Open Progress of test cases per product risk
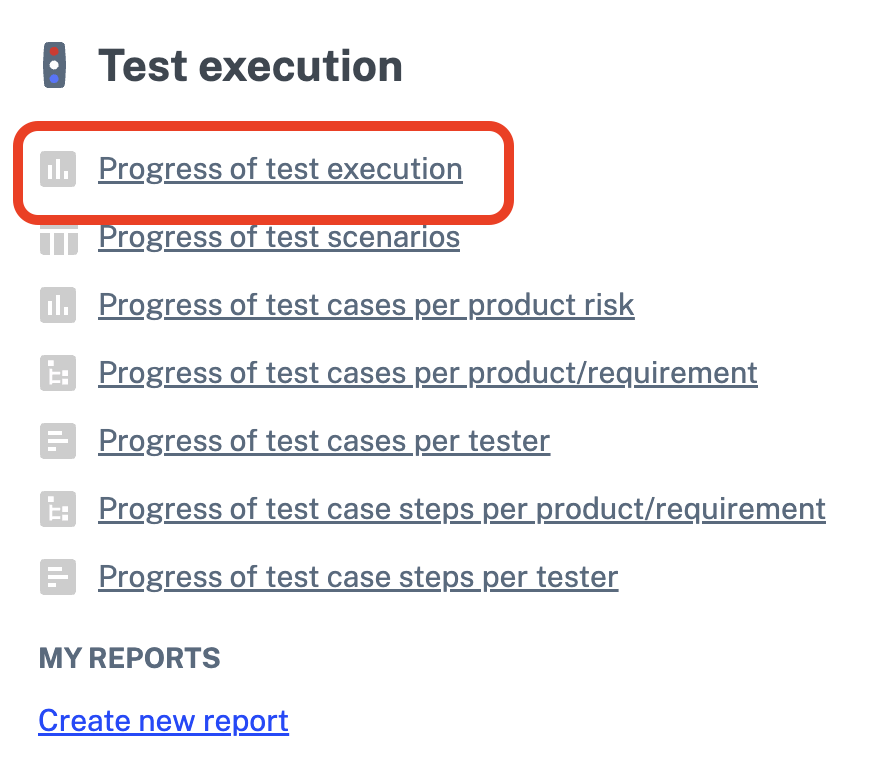The image size is (890, 760). (366, 305)
